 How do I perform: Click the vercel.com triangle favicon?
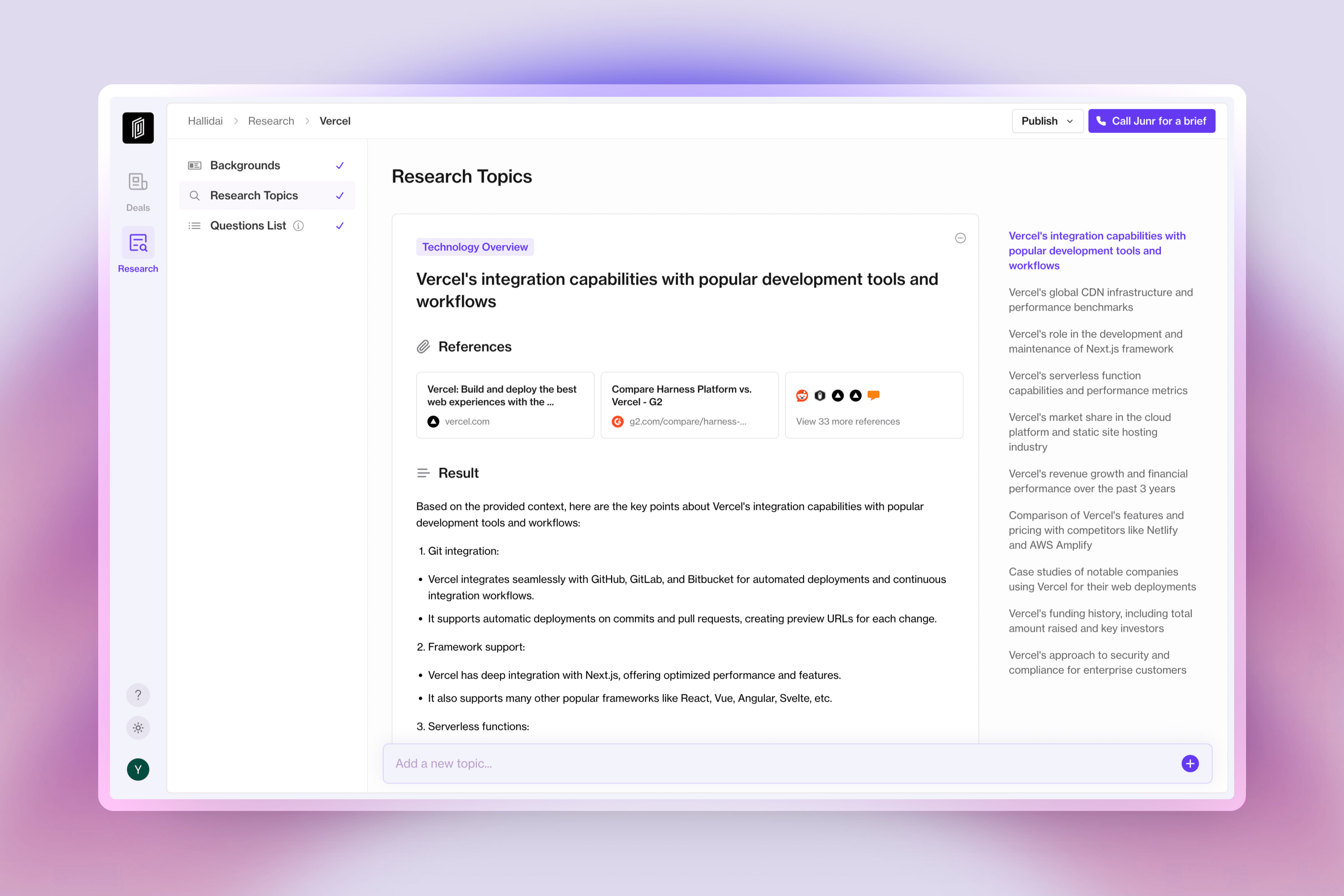(x=434, y=422)
